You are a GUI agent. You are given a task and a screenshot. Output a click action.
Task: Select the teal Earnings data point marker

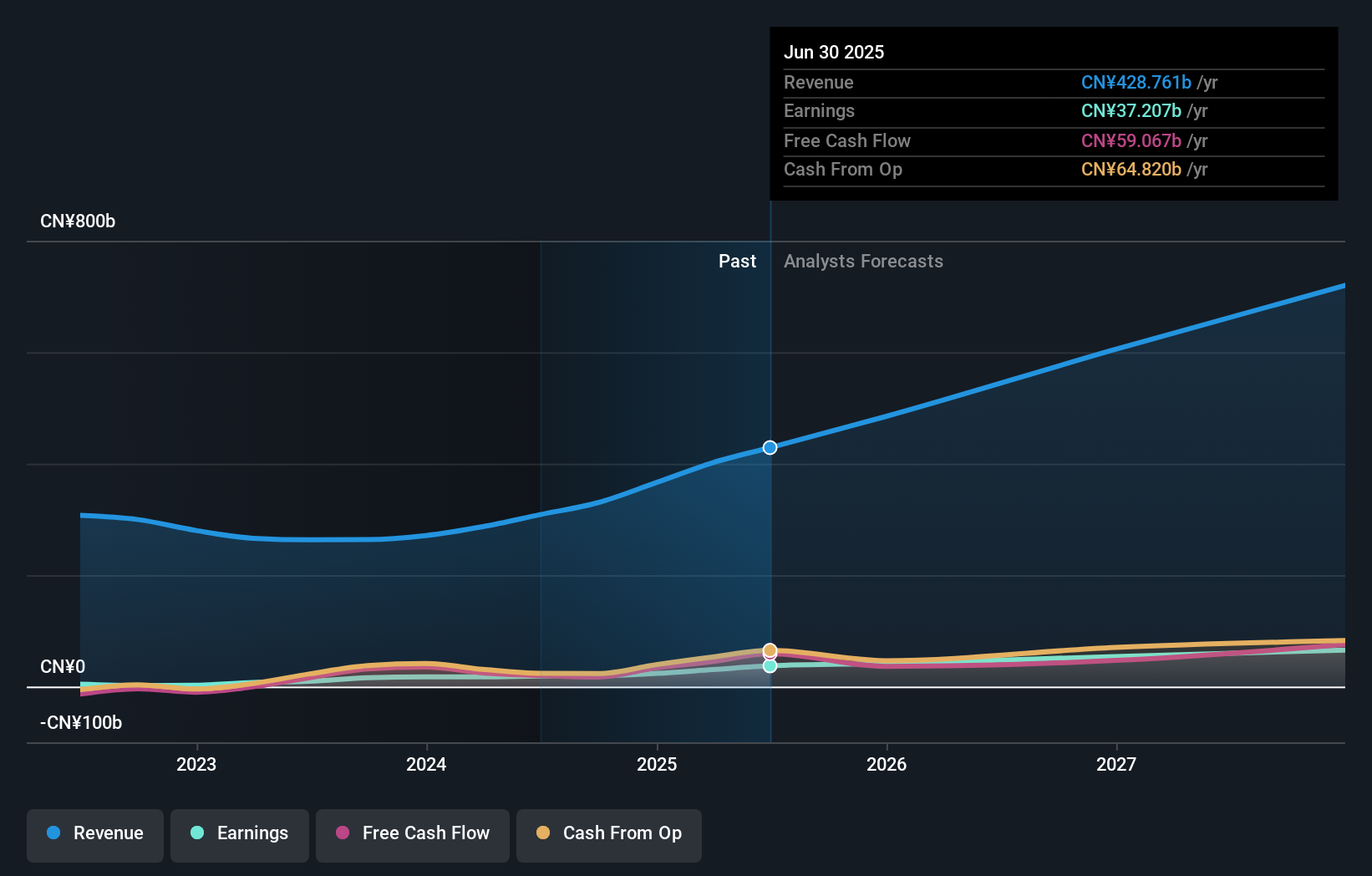770,666
